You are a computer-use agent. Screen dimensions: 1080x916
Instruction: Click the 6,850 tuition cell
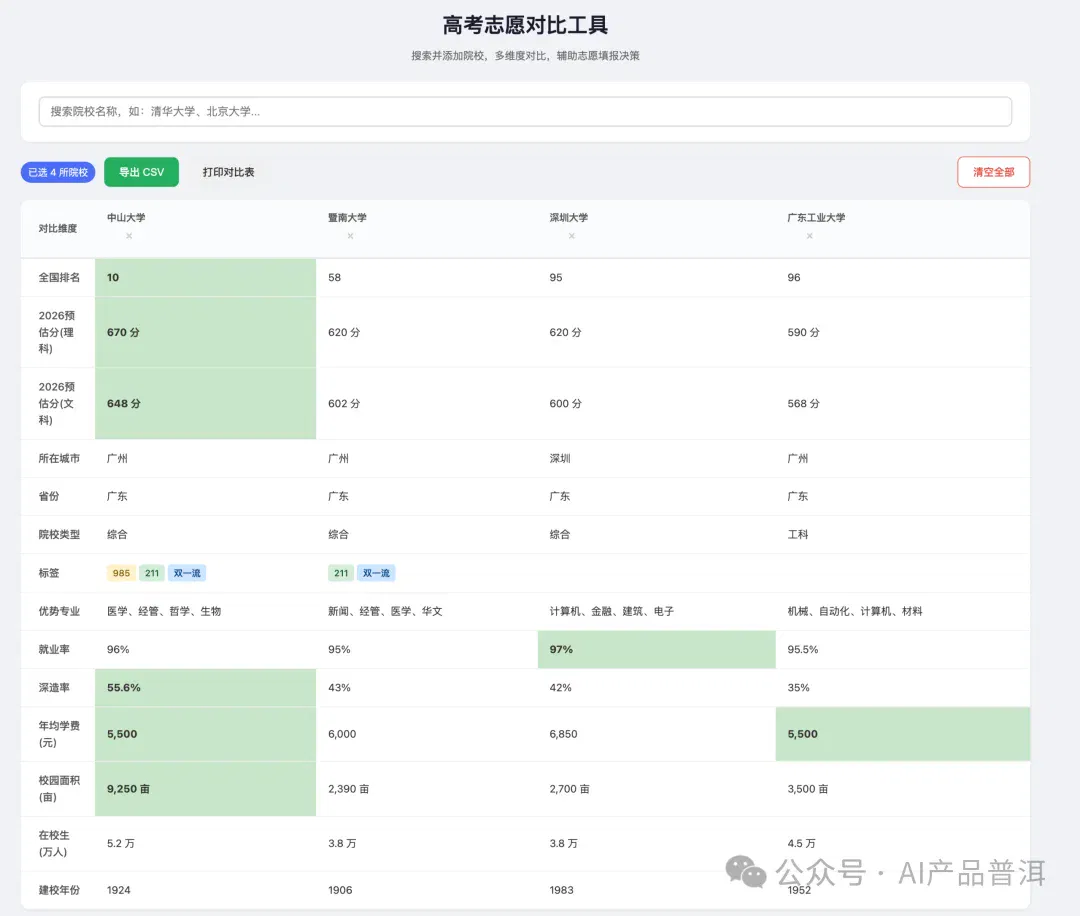pyautogui.click(x=656, y=734)
